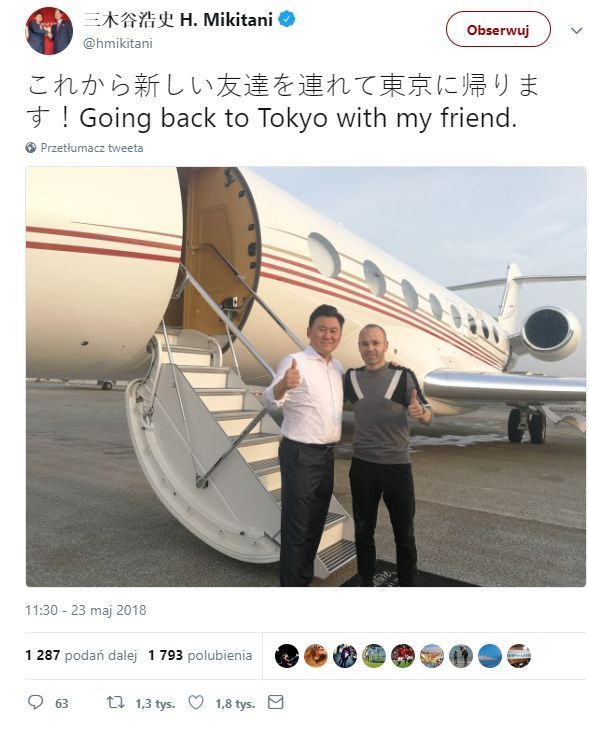The height and width of the screenshot is (735, 589).
Task: Click the envelope direct message icon
Action: [276, 702]
